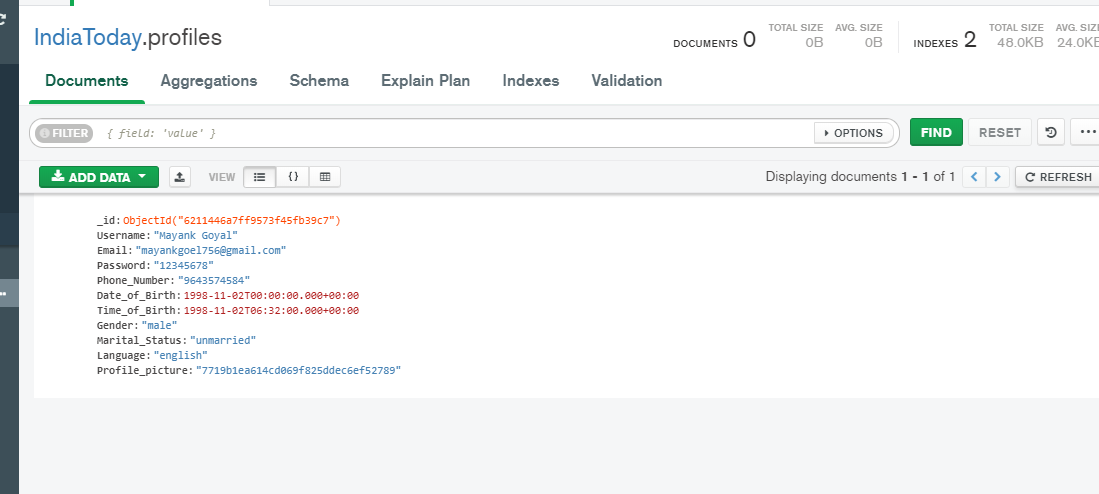Switch to the Documents tab
The width and height of the screenshot is (1099, 494).
pos(86,81)
